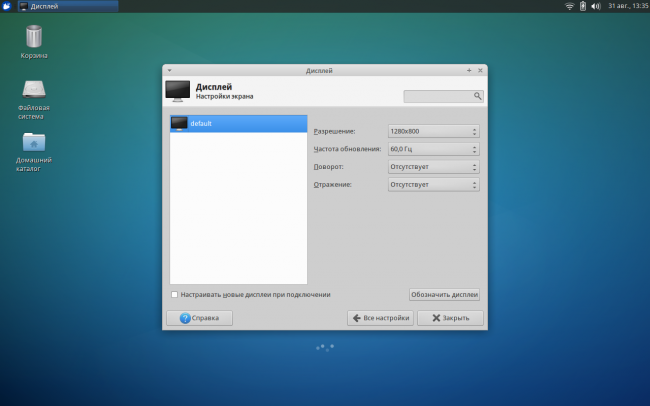The height and width of the screenshot is (406, 650).
Task: Click the large monitor icon in dialog header
Action: pos(177,91)
